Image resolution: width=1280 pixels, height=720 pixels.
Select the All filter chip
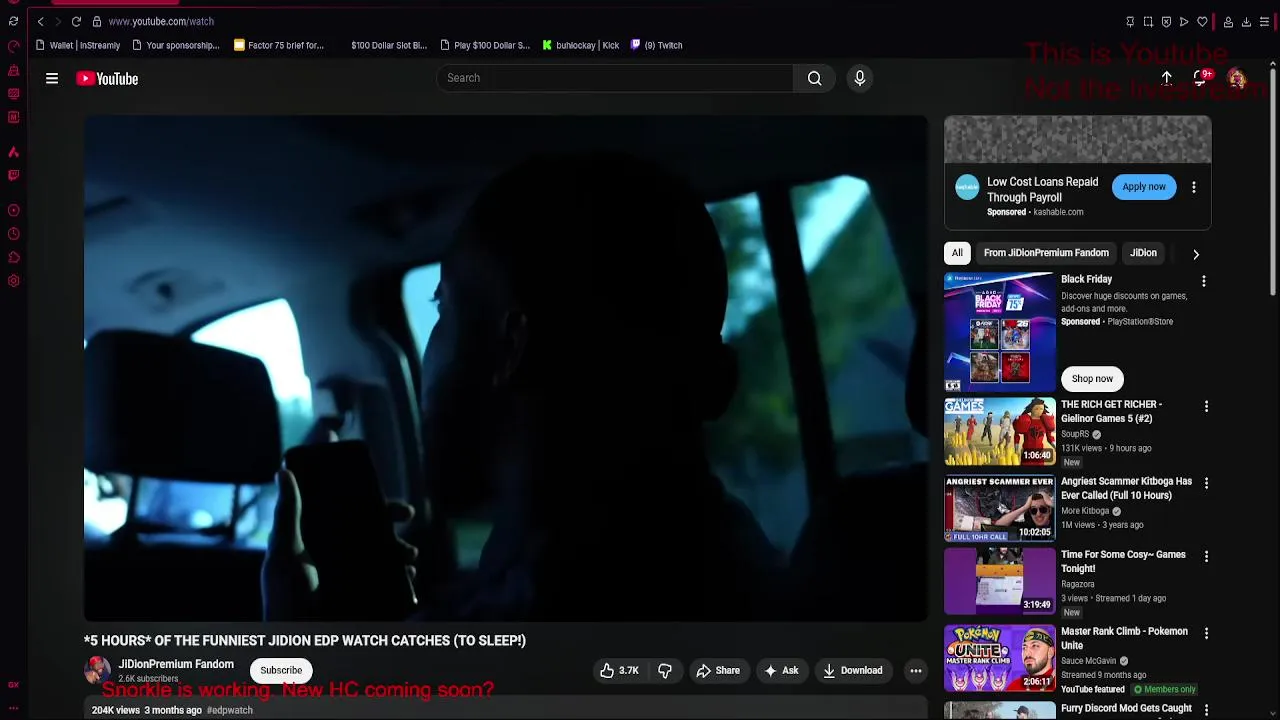tap(957, 253)
